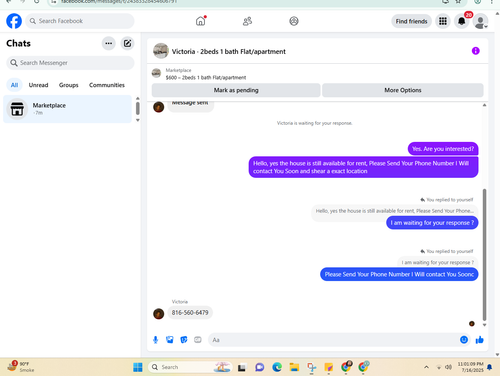Click the Search Facebook field
Viewport: 500px width, 376px height.
pyautogui.click(x=80, y=21)
